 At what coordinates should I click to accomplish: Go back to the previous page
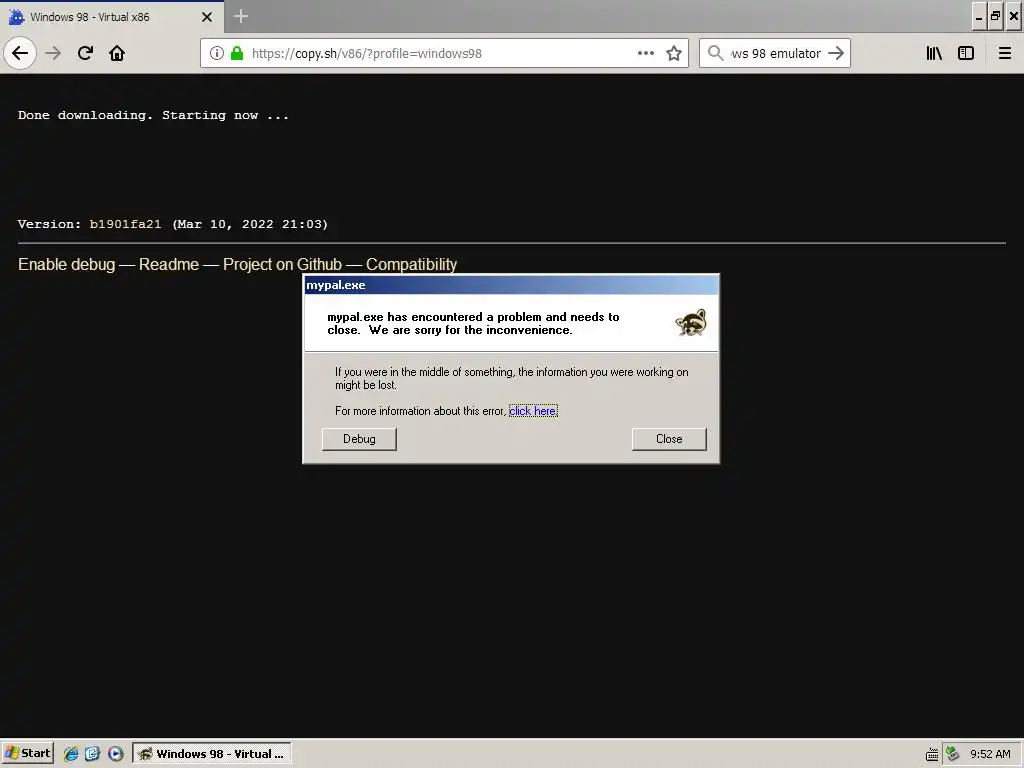coord(20,53)
